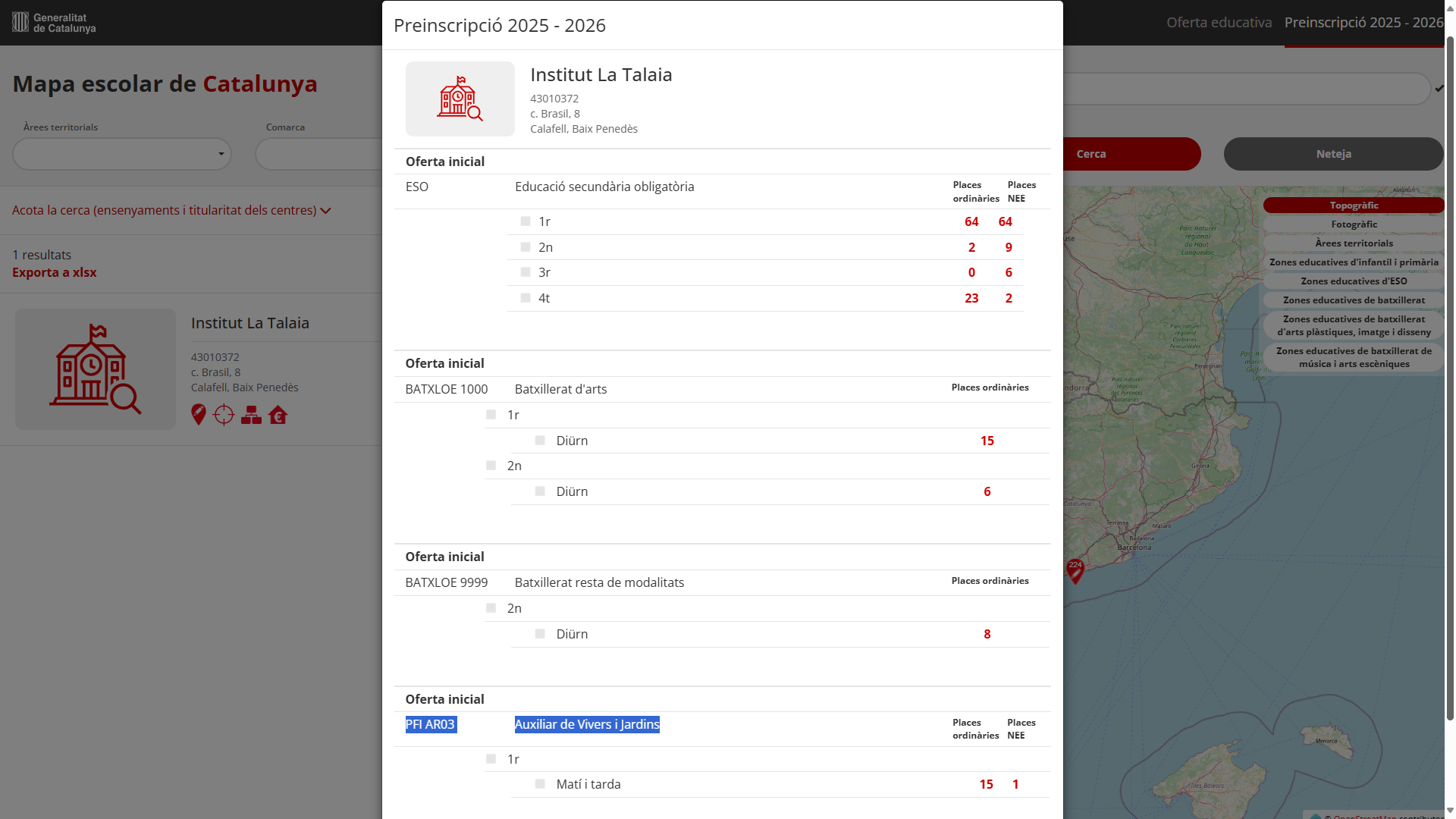Click the Generalitat de Catalunya logo

pyautogui.click(x=54, y=23)
